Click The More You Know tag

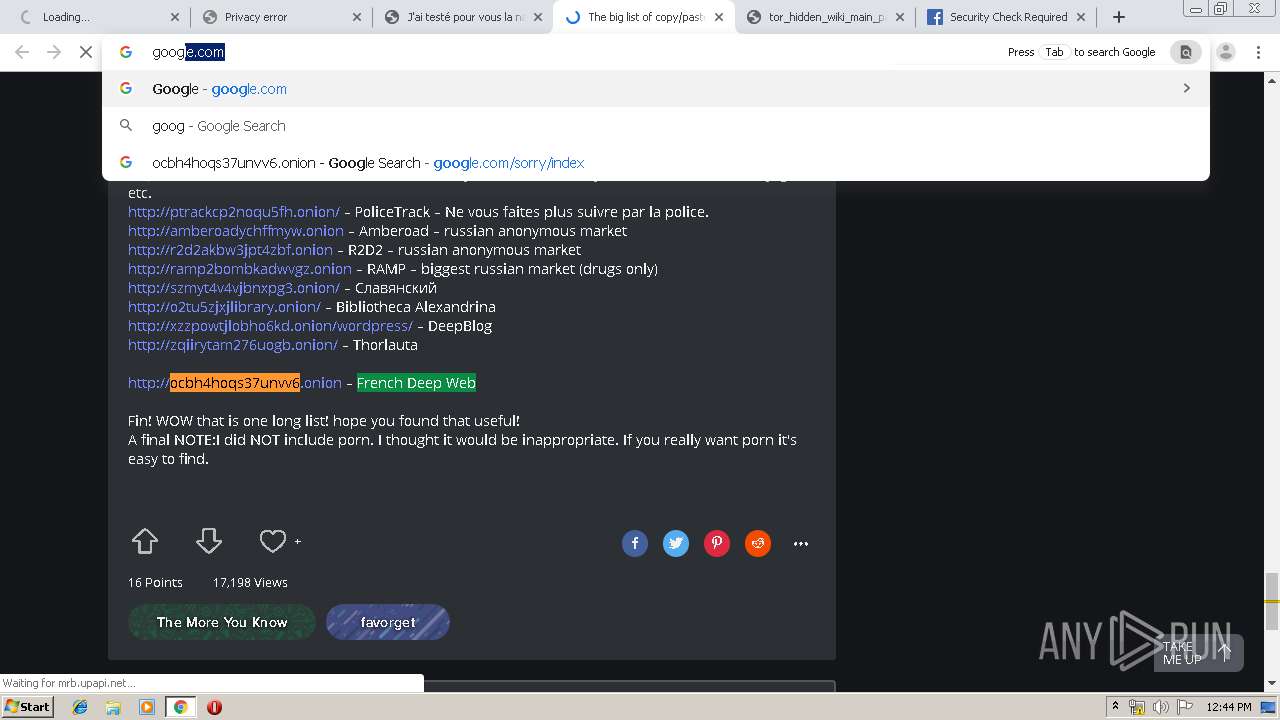[222, 622]
